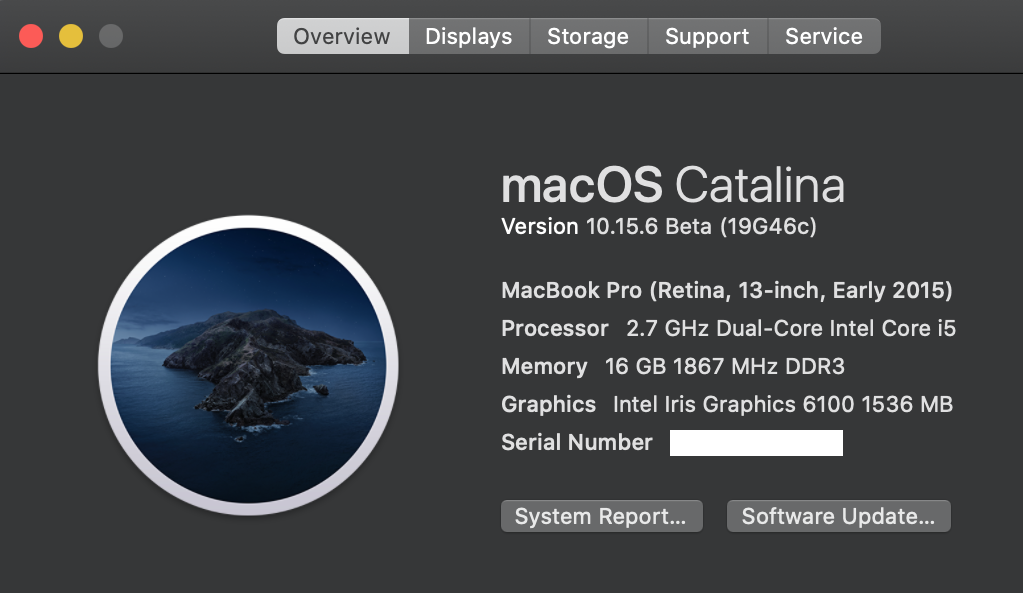This screenshot has width=1023, height=593.
Task: Click the gray zoom window button
Action: pos(111,37)
